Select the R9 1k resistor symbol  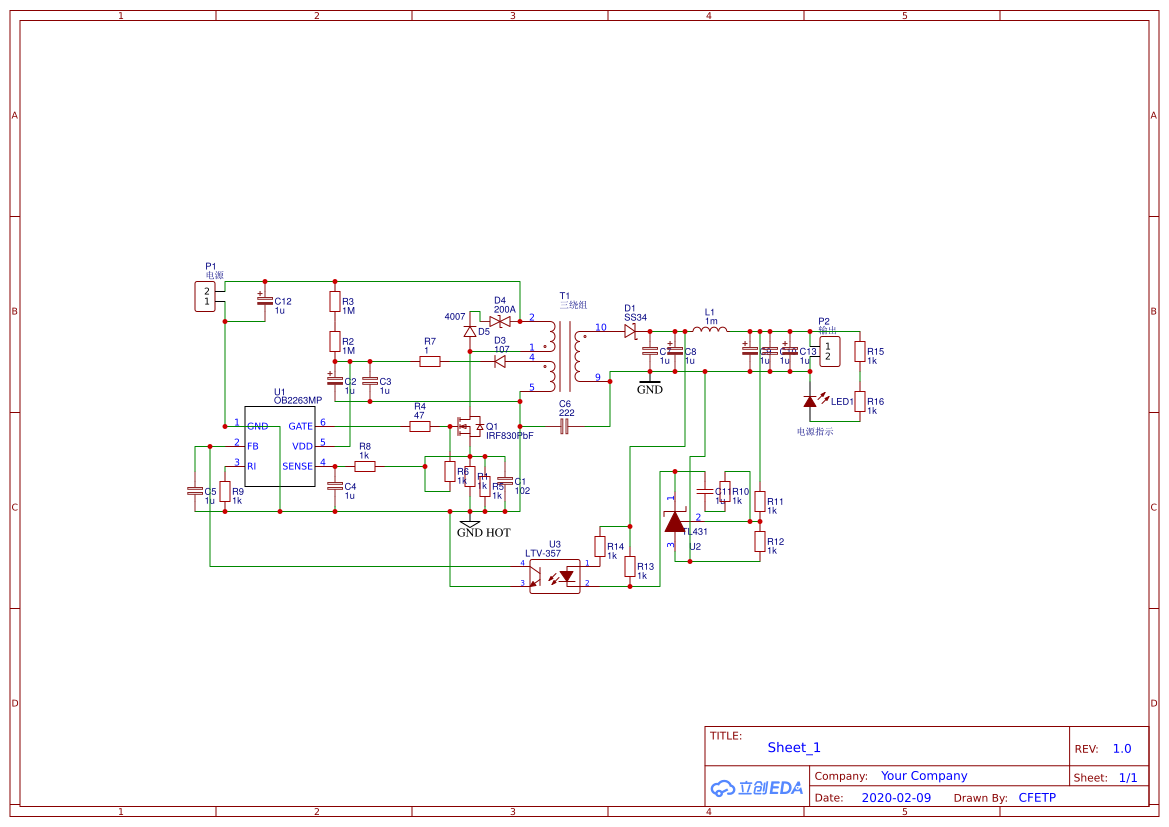pos(224,491)
